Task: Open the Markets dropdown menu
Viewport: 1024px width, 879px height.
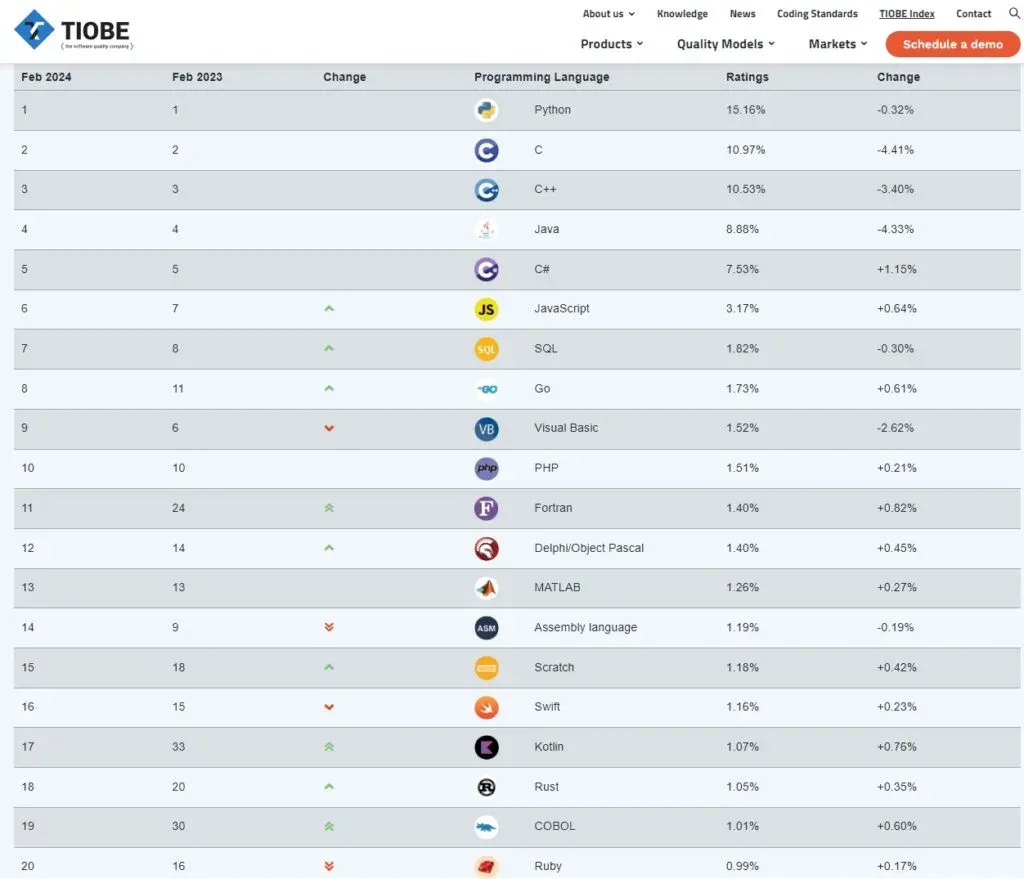Action: pyautogui.click(x=837, y=44)
